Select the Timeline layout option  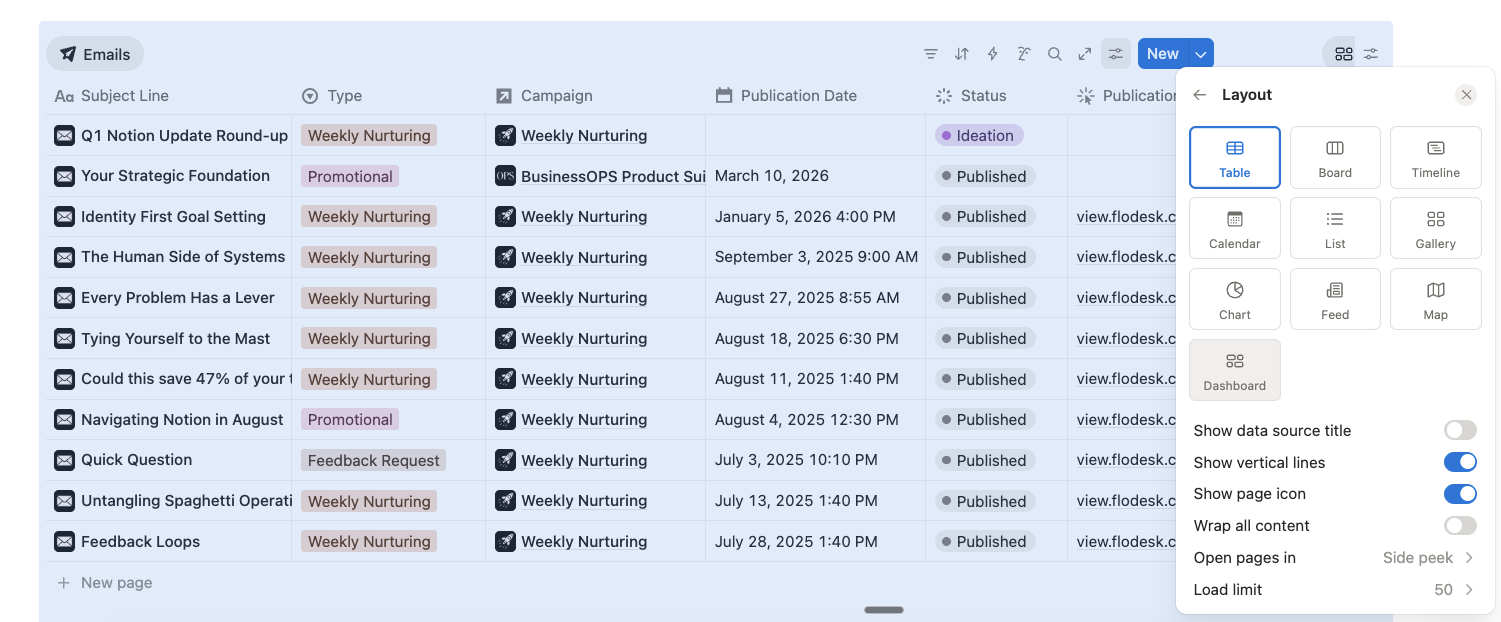point(1436,157)
